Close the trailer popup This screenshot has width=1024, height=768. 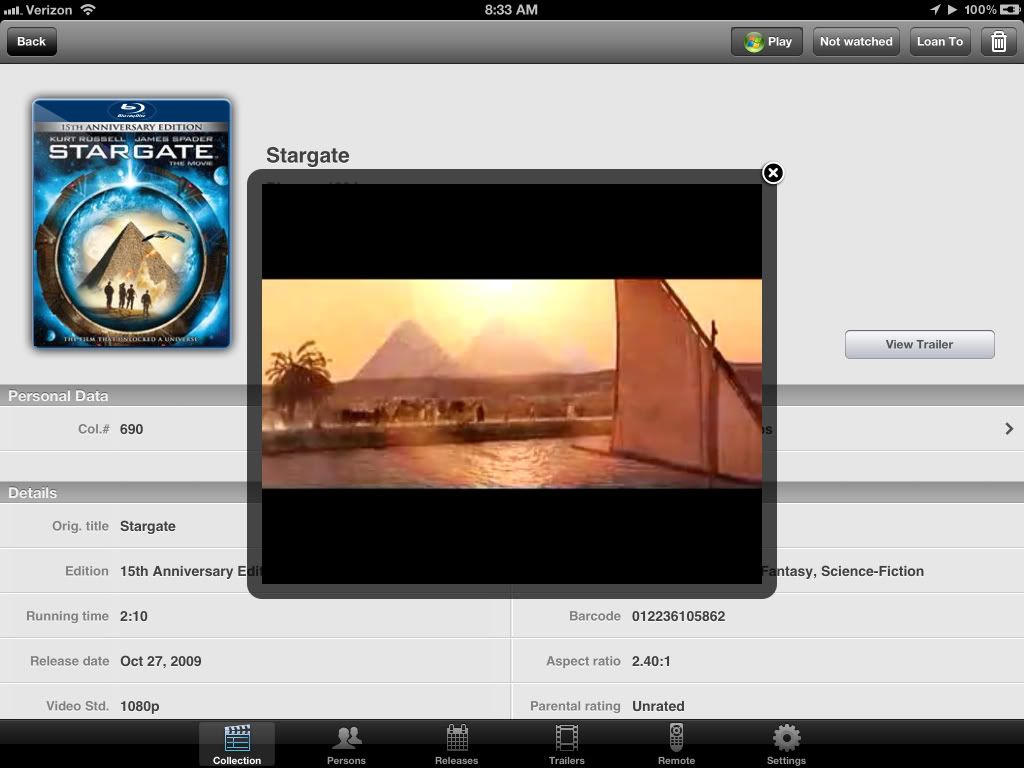[773, 173]
